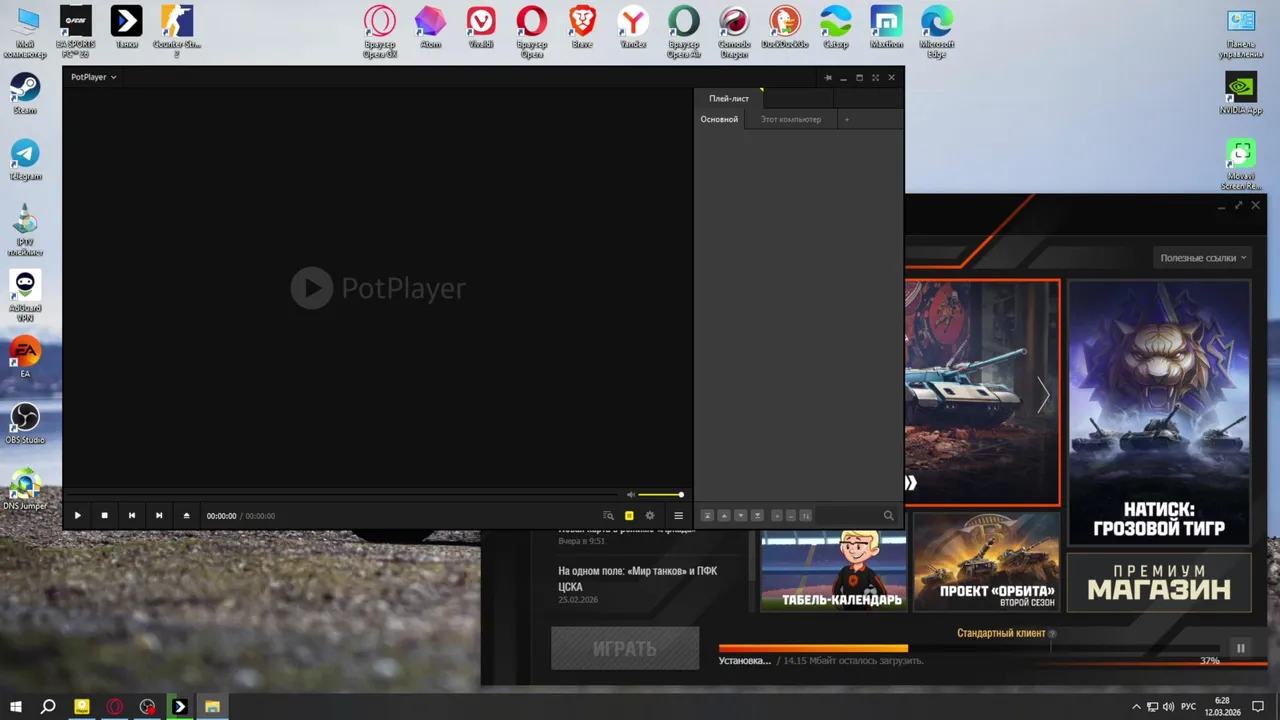Move playlist item down one
Image resolution: width=1280 pixels, height=720 pixels.
pyautogui.click(x=741, y=516)
